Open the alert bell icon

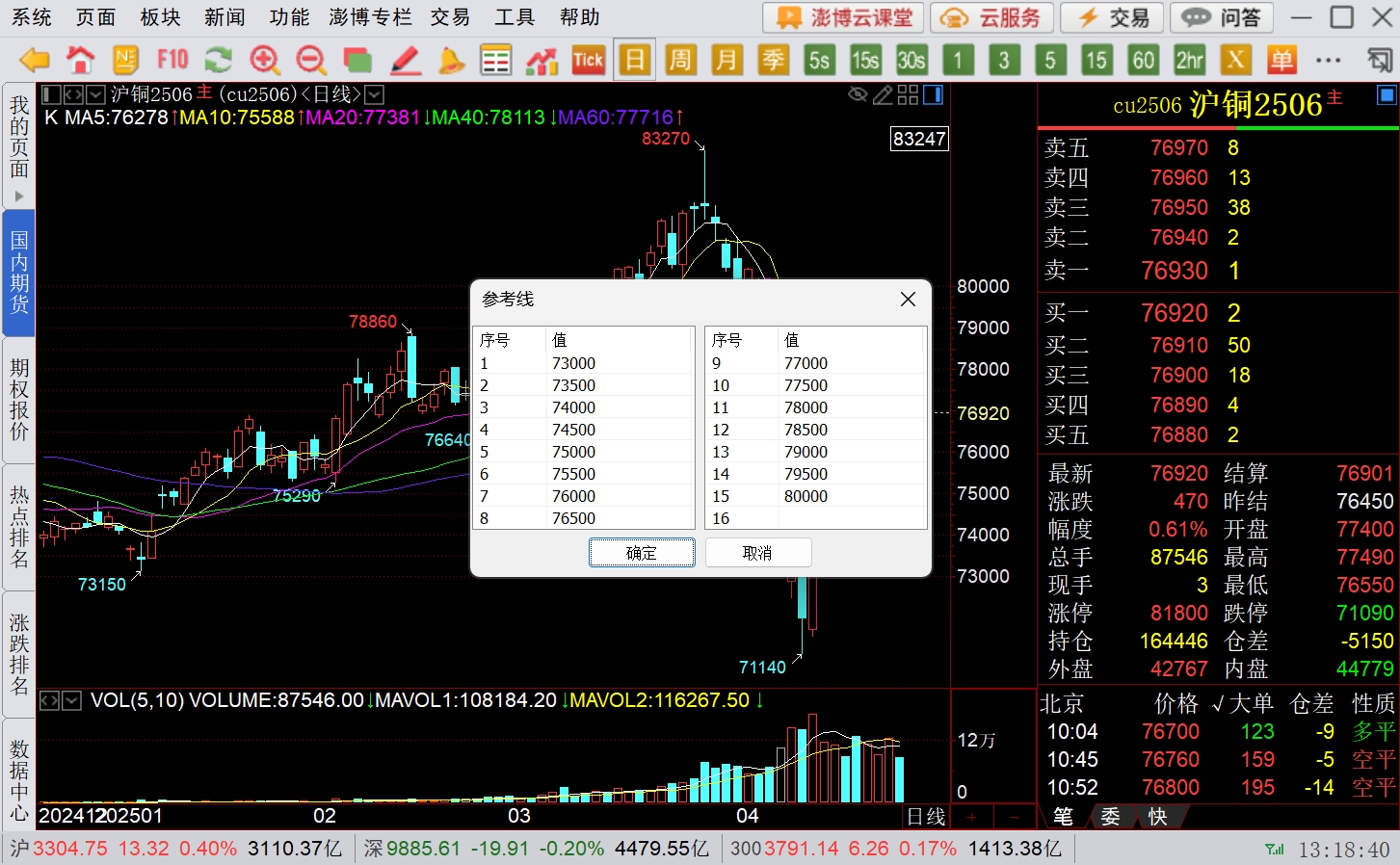[x=451, y=60]
